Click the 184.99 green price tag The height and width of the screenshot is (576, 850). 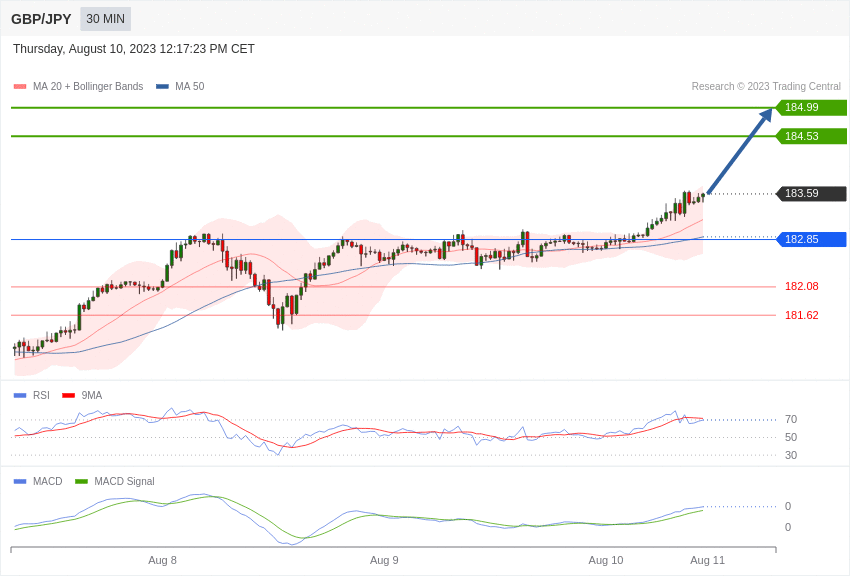(811, 108)
